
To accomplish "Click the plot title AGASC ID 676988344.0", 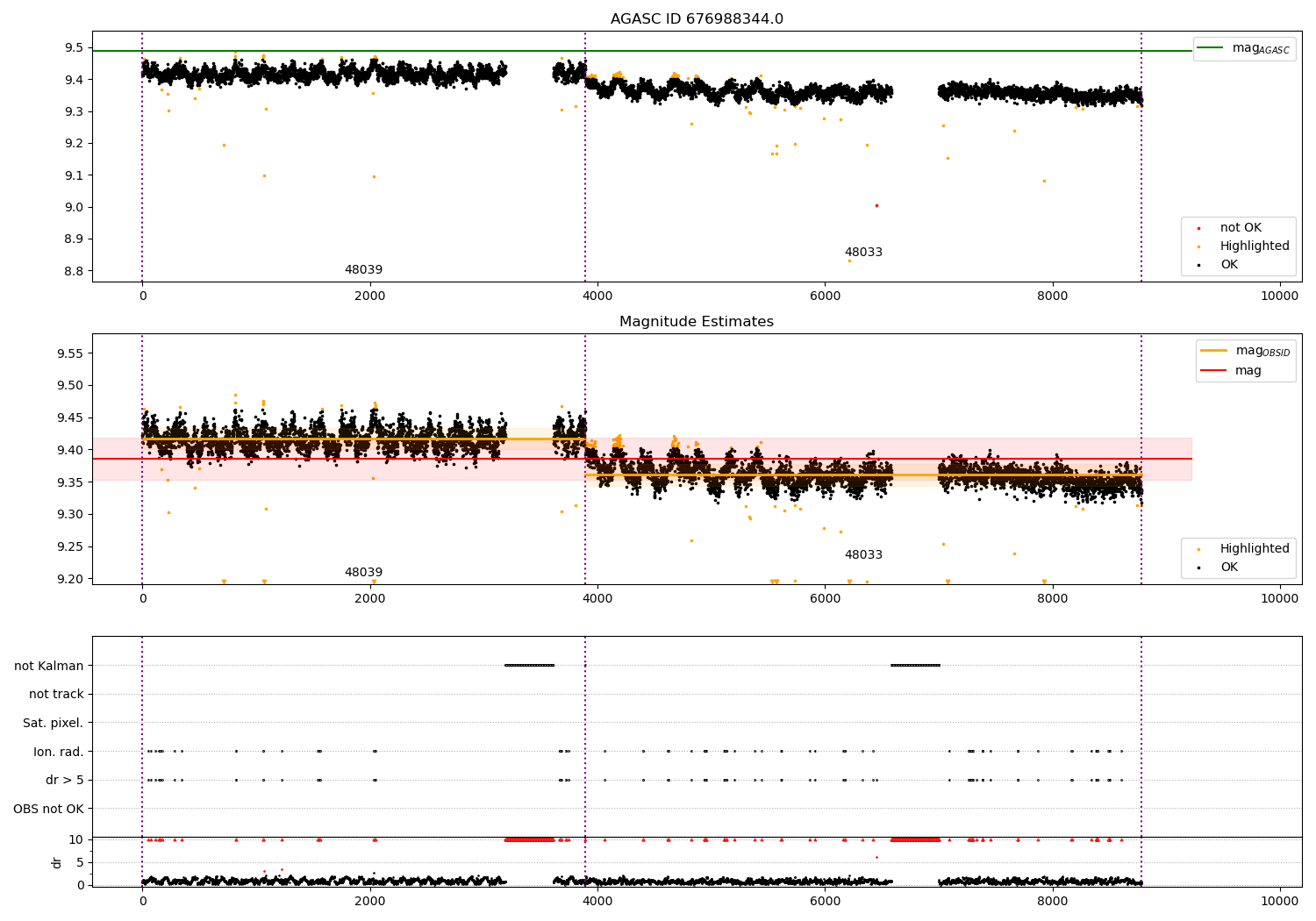I will coord(697,19).
